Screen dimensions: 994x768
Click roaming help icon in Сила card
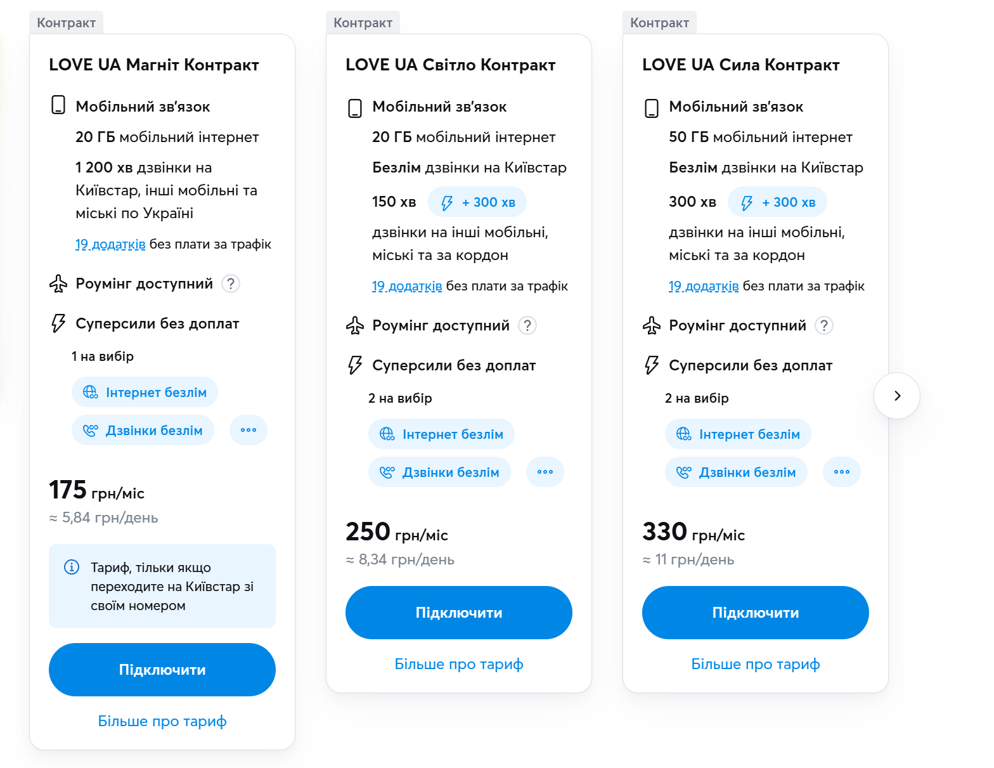click(824, 326)
